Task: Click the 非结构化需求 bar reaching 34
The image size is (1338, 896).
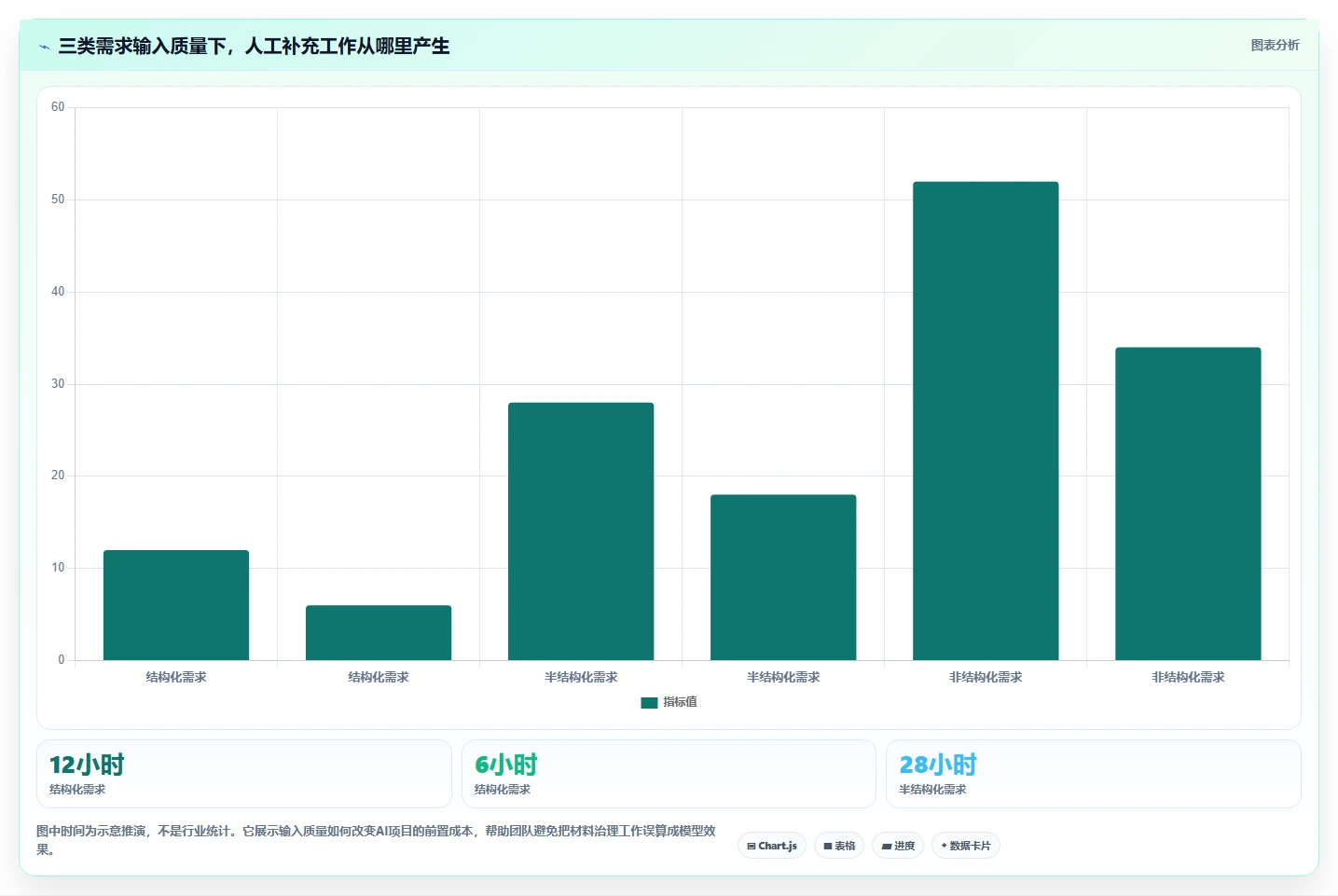Action: tap(1188, 503)
